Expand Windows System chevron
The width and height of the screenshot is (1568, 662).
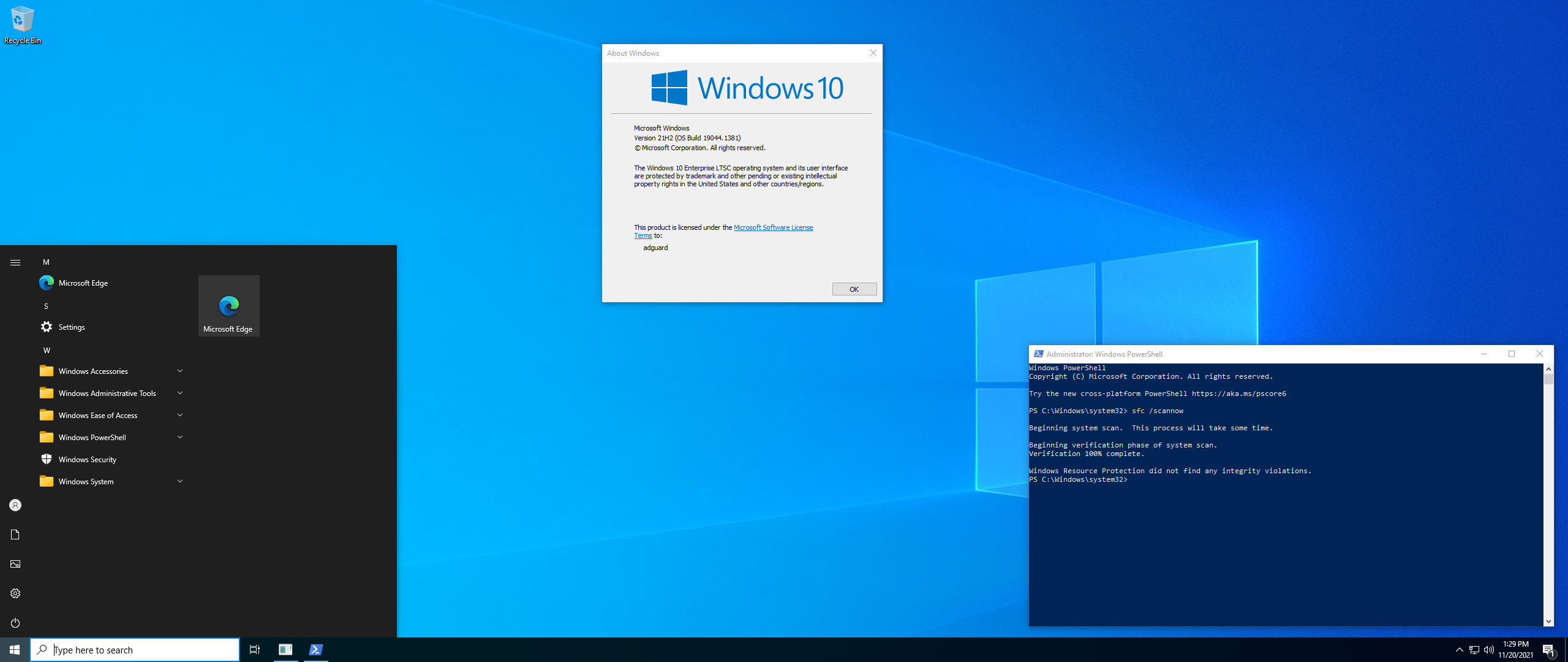(x=180, y=481)
